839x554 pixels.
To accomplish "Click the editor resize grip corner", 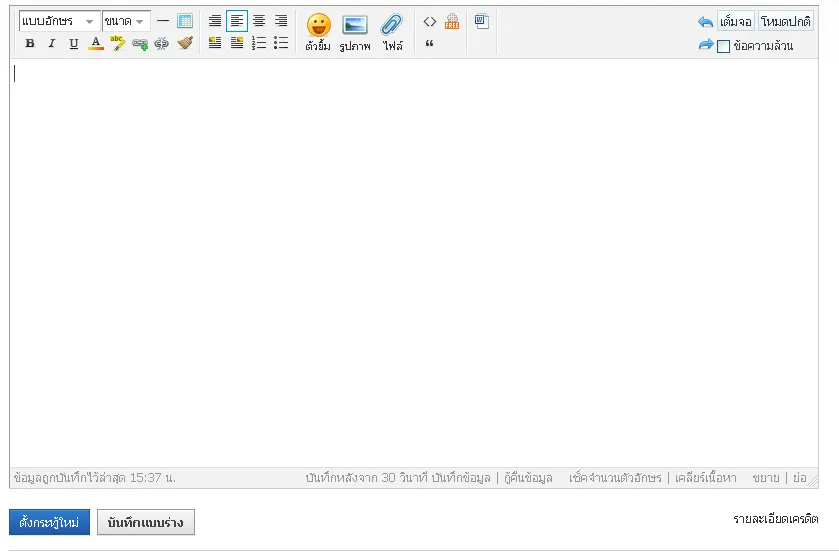I will coord(813,481).
